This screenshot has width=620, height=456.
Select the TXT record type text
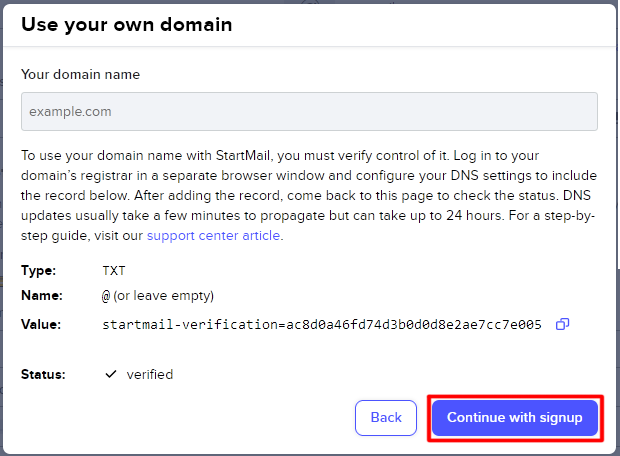click(x=114, y=271)
